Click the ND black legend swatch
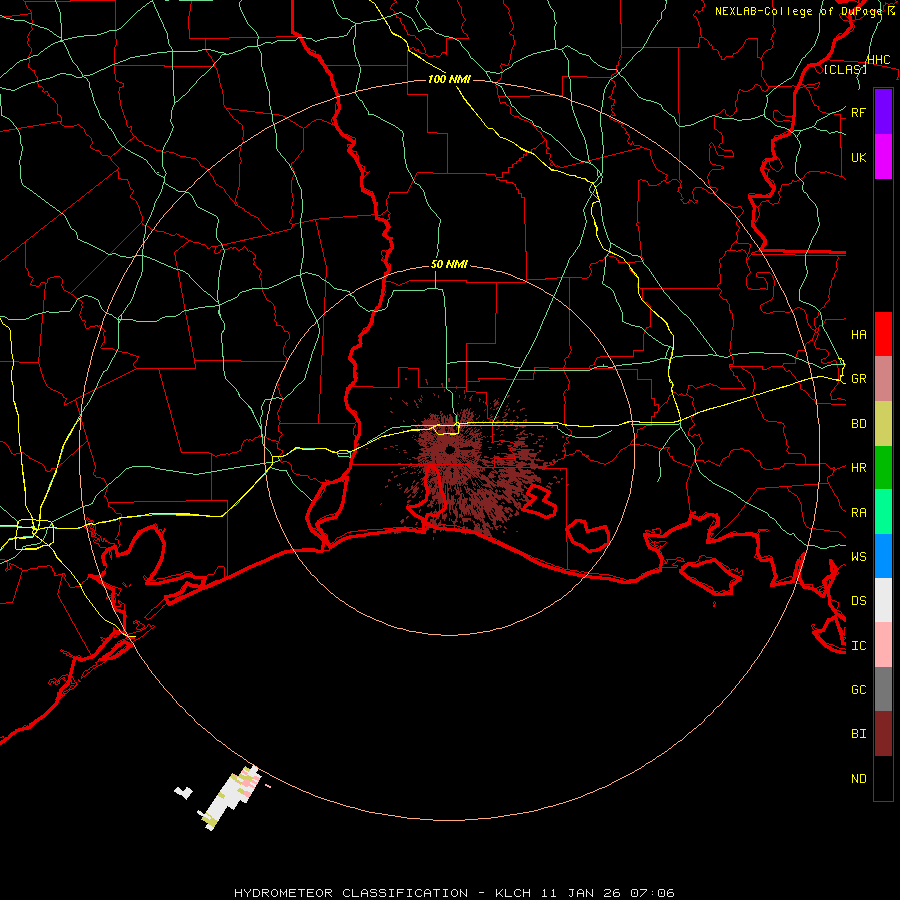The width and height of the screenshot is (900, 900). [883, 778]
